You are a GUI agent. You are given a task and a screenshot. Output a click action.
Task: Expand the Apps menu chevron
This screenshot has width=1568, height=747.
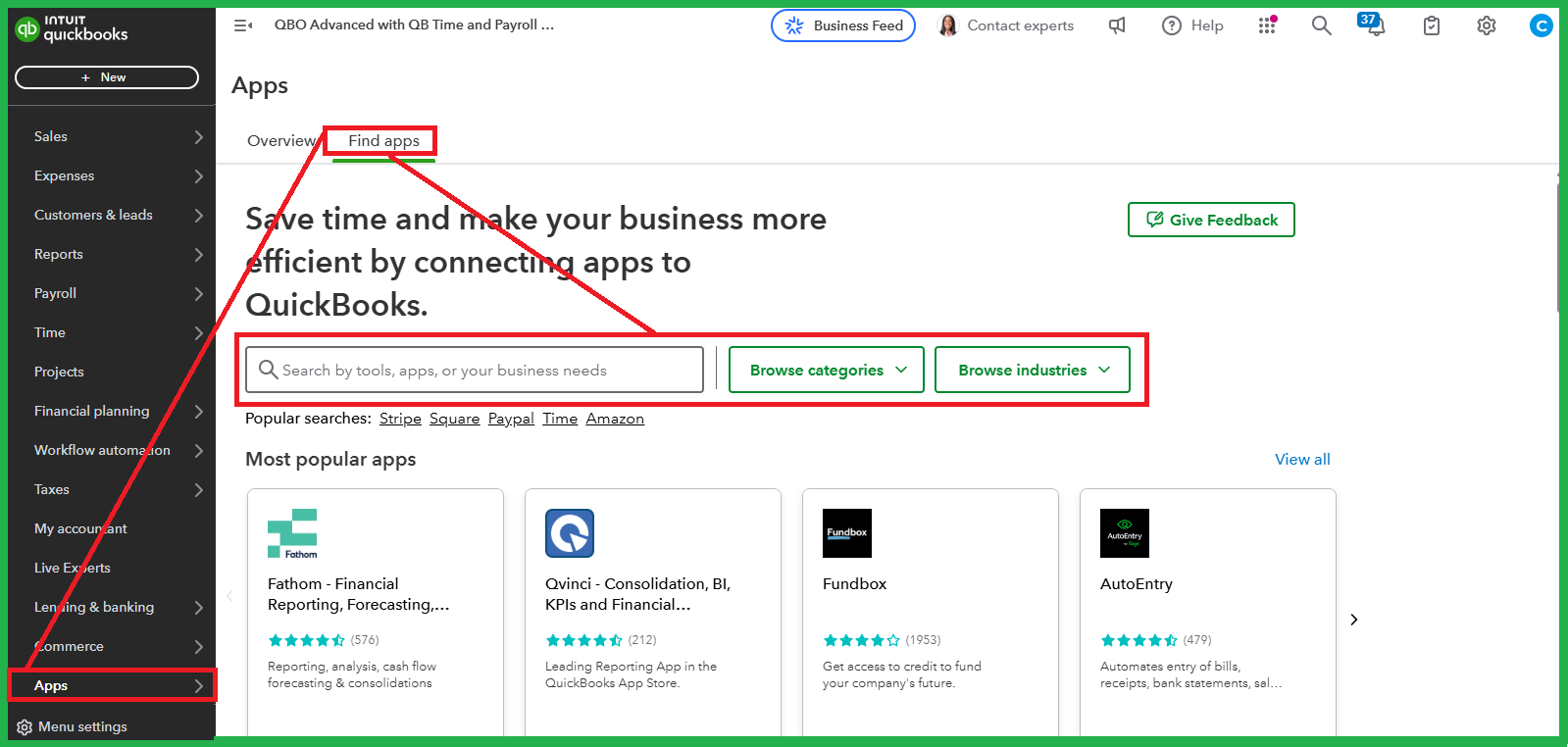point(198,686)
